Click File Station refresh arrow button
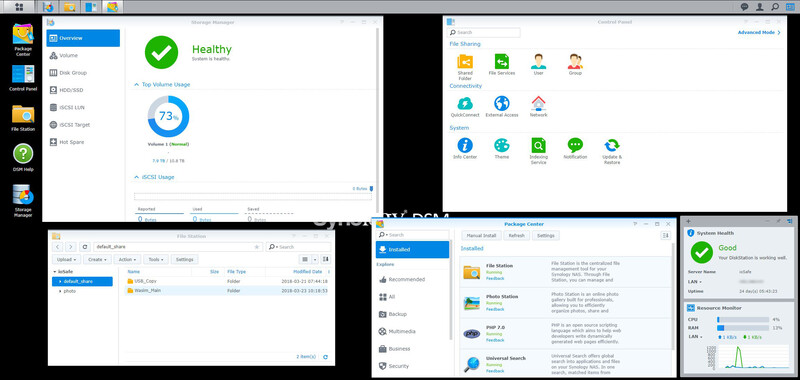 [x=85, y=247]
